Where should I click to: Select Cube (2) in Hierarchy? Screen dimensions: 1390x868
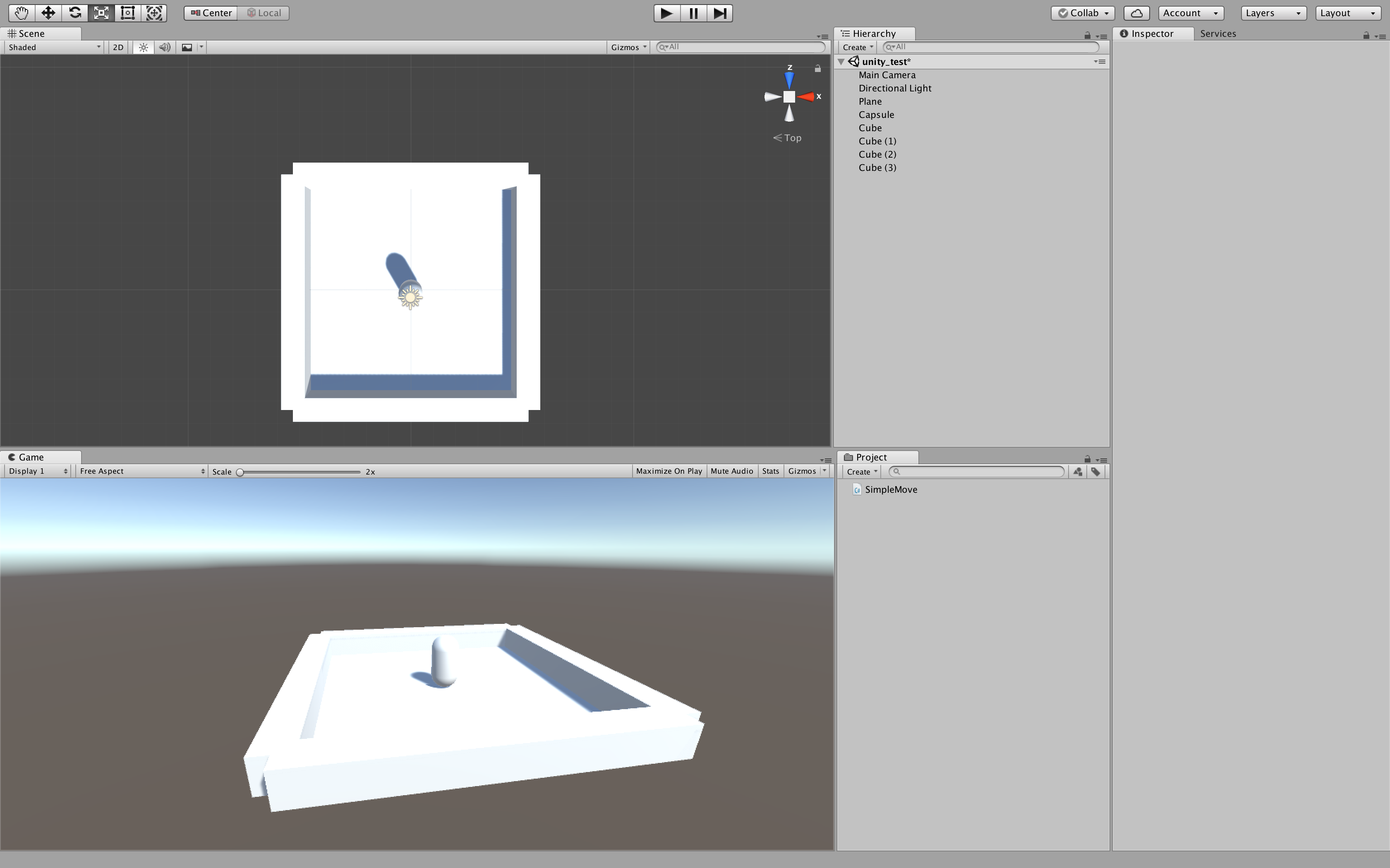877,154
